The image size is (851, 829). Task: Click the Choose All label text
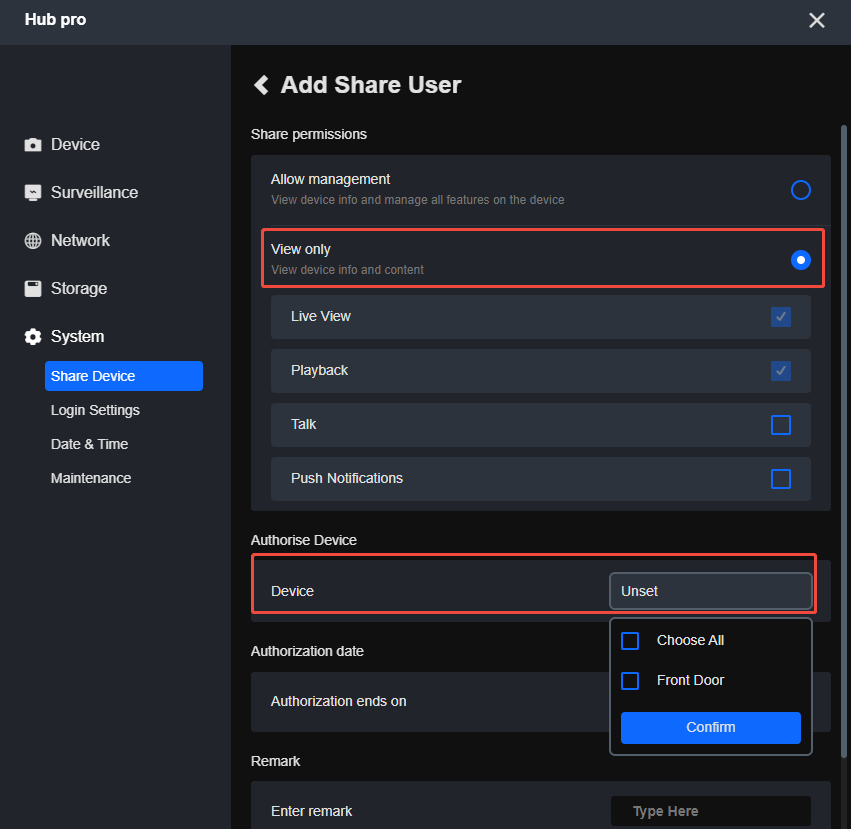pos(690,641)
